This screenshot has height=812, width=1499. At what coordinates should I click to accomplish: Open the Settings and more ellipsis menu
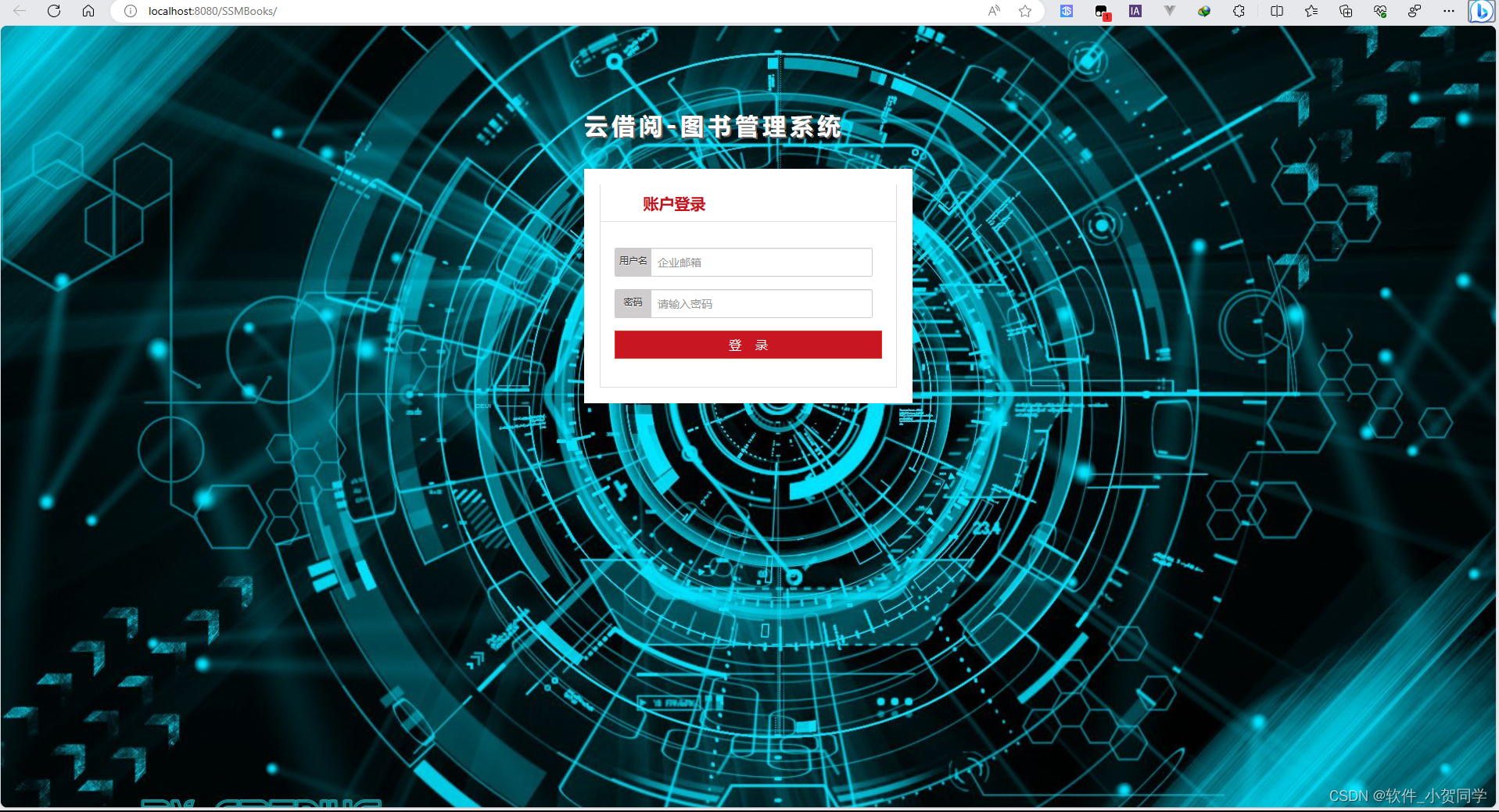(1449, 11)
